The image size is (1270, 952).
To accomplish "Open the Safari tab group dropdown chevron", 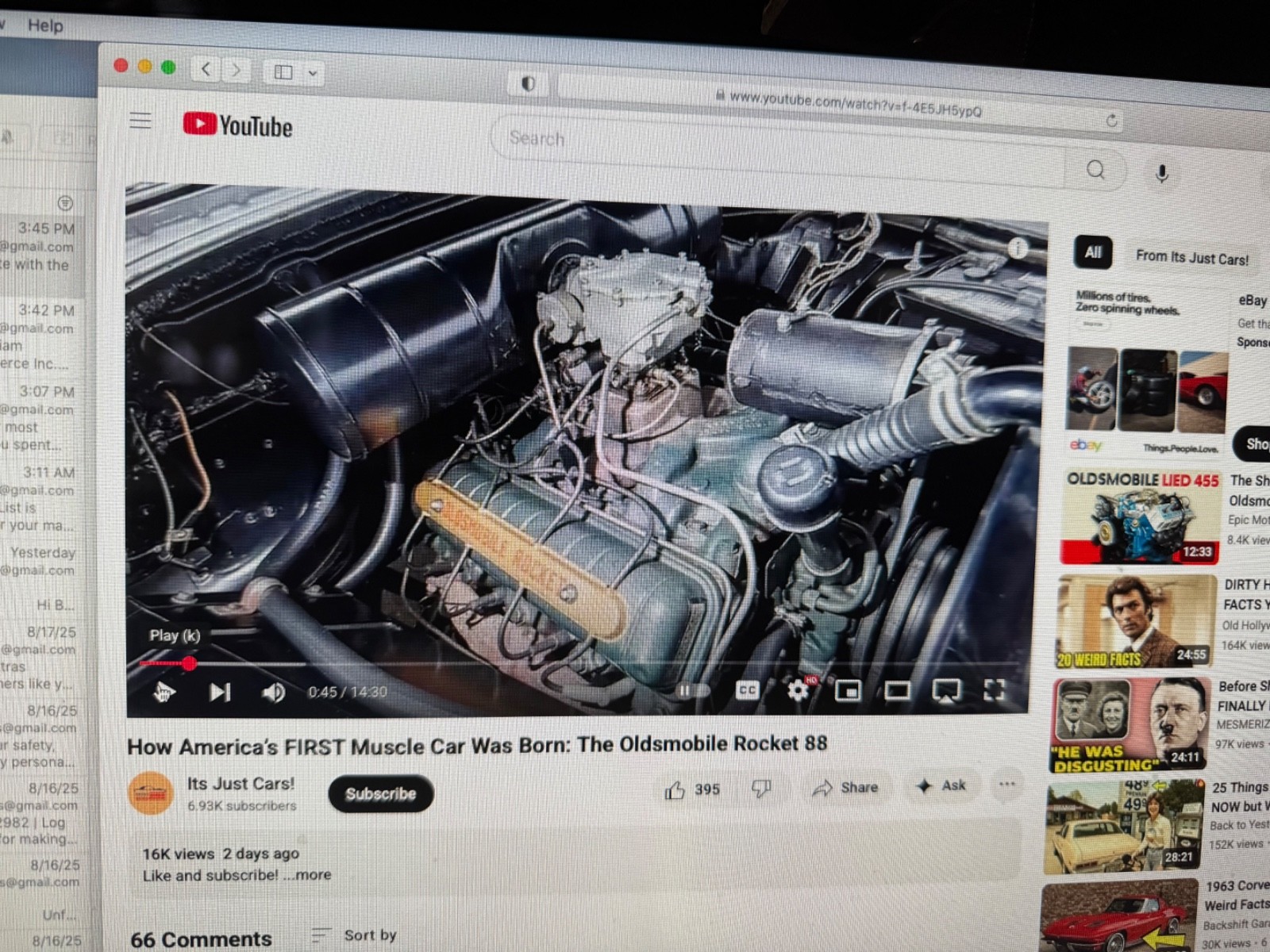I will click(x=313, y=74).
